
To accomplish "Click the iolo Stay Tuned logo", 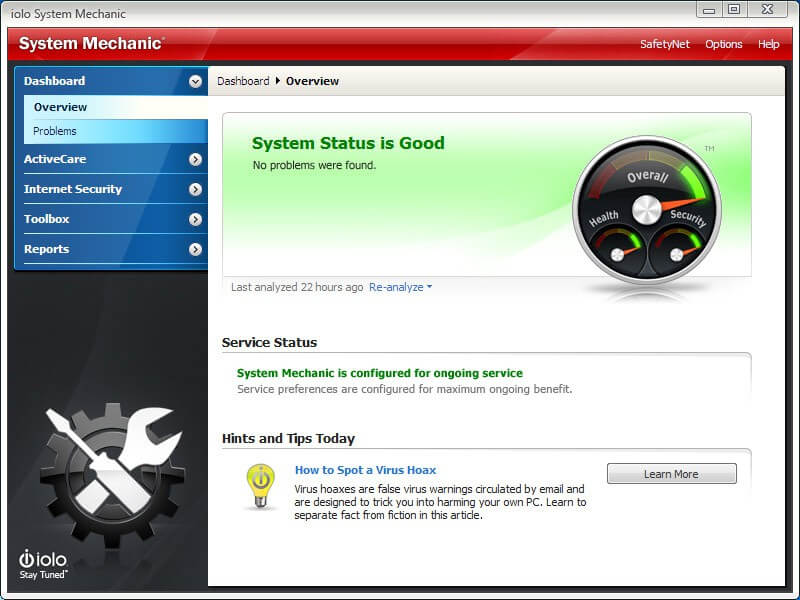I will pos(42,564).
